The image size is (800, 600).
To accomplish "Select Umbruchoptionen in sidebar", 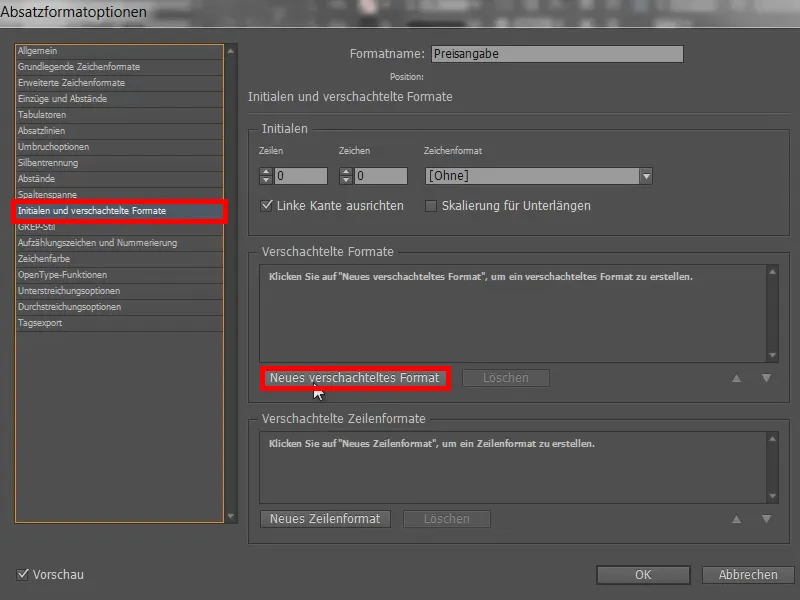I will 119,147.
